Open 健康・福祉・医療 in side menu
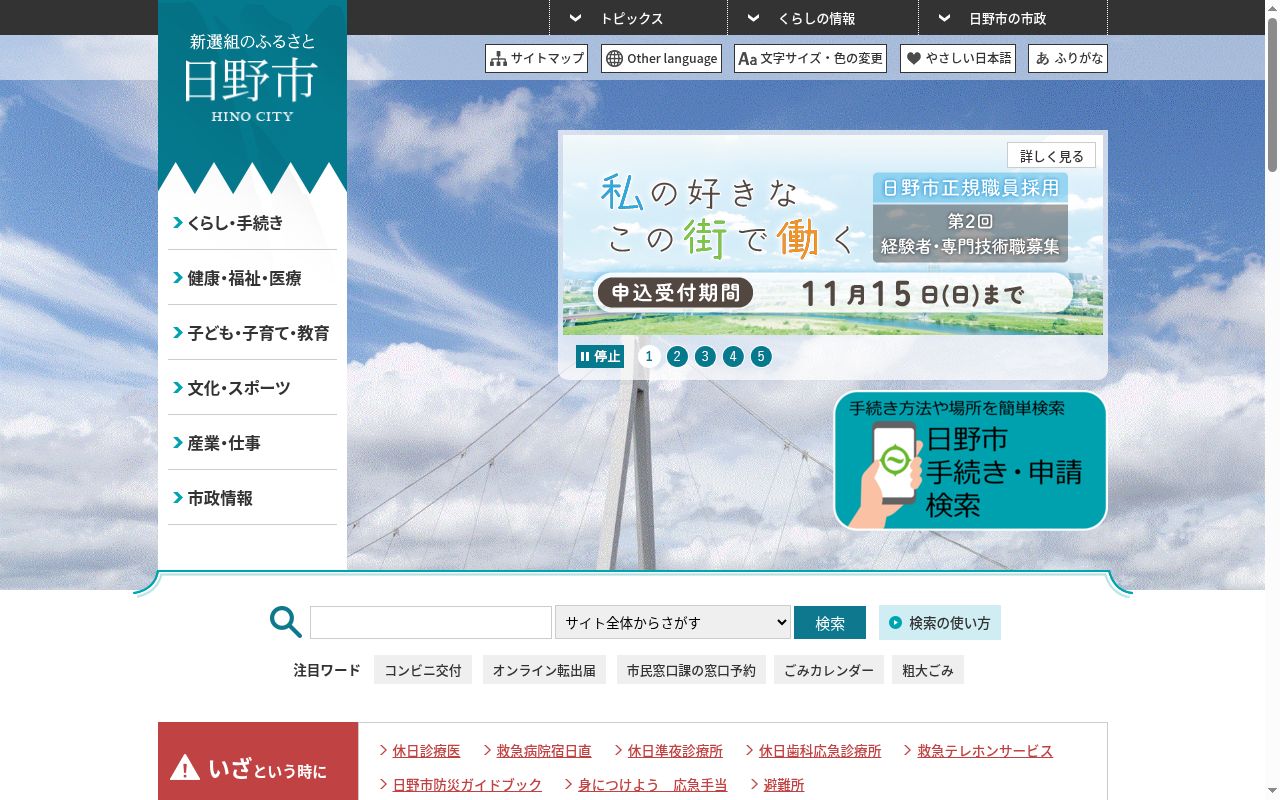The width and height of the screenshot is (1280, 800). [252, 278]
